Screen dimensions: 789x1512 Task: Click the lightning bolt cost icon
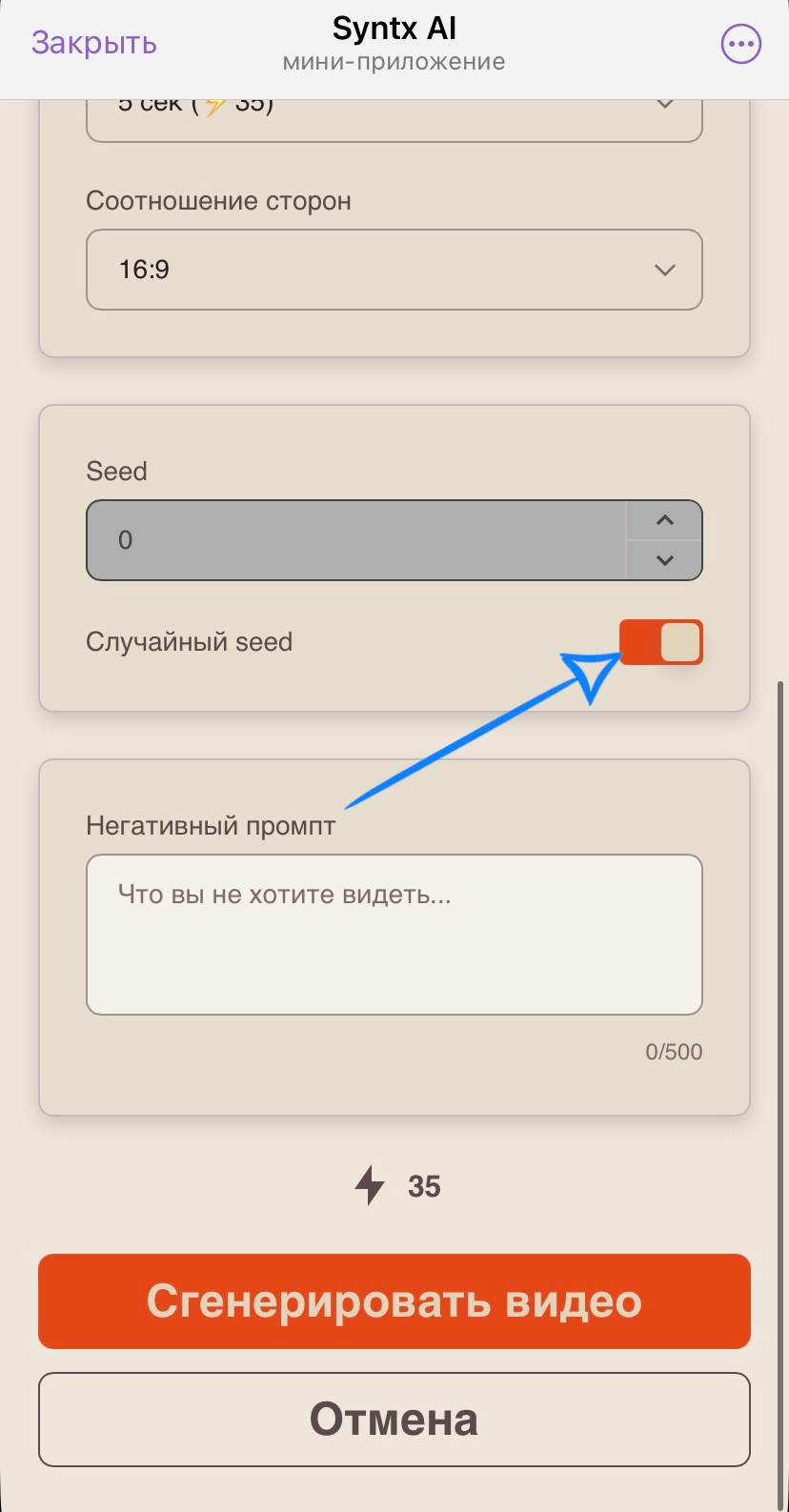click(370, 1186)
